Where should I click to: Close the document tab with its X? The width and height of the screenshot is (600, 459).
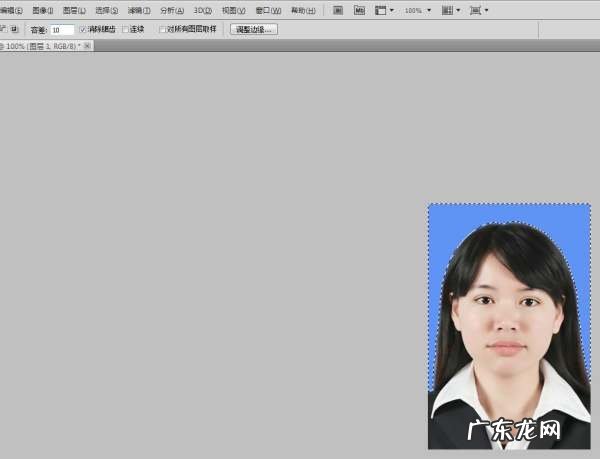coord(87,46)
